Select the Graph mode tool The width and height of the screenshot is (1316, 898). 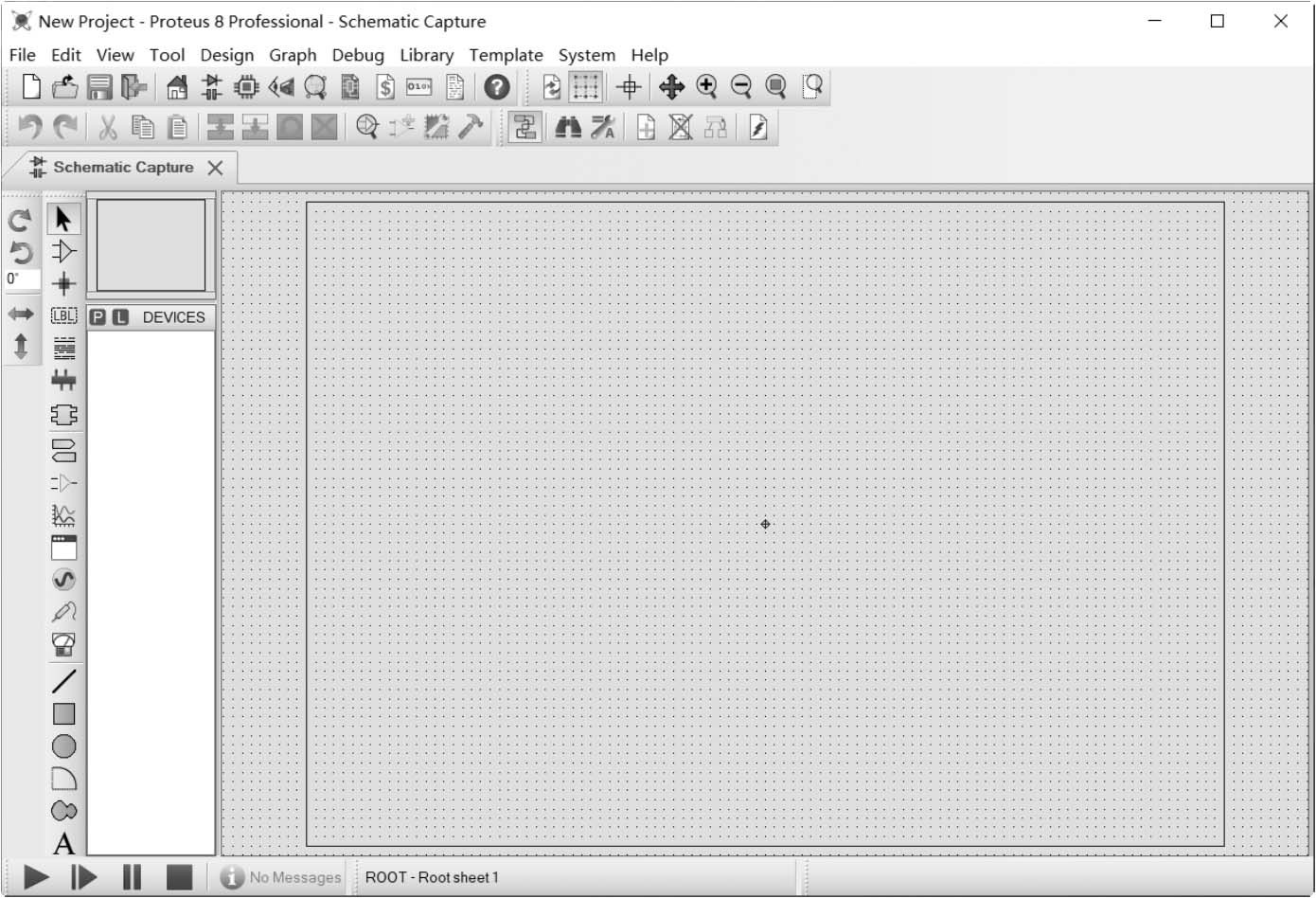click(63, 515)
